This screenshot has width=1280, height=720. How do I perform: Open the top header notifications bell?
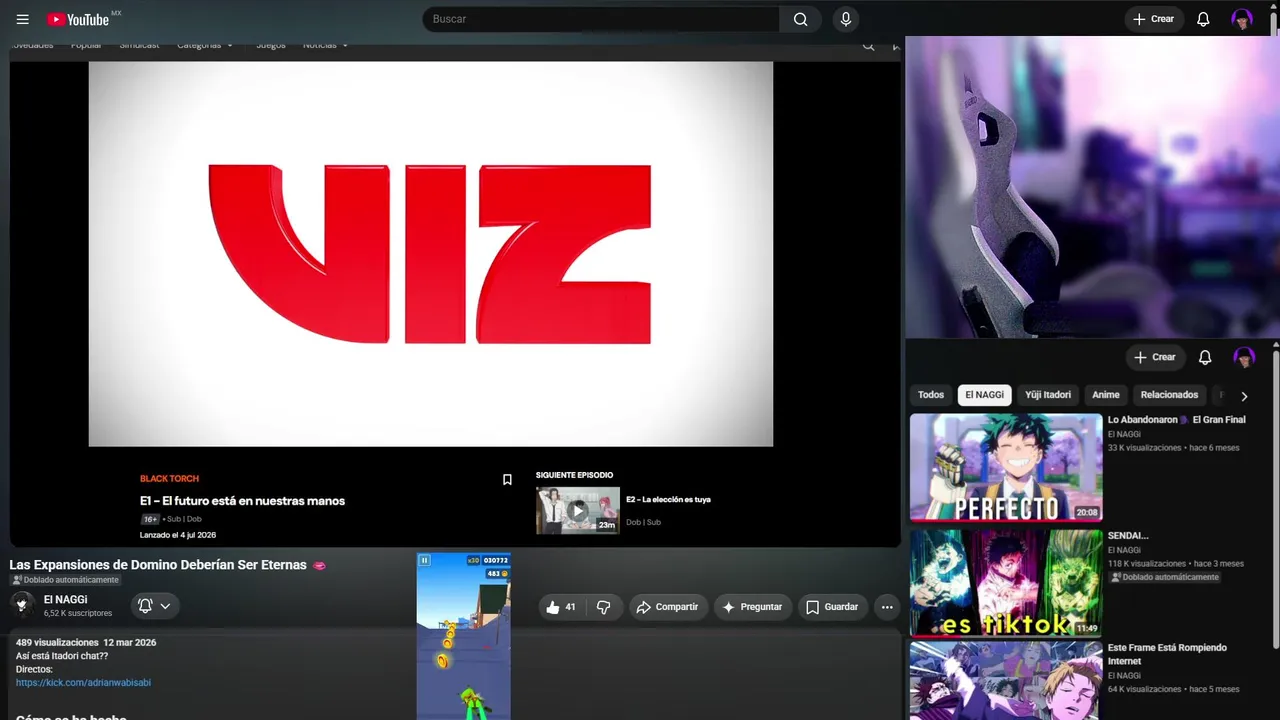tap(1203, 19)
